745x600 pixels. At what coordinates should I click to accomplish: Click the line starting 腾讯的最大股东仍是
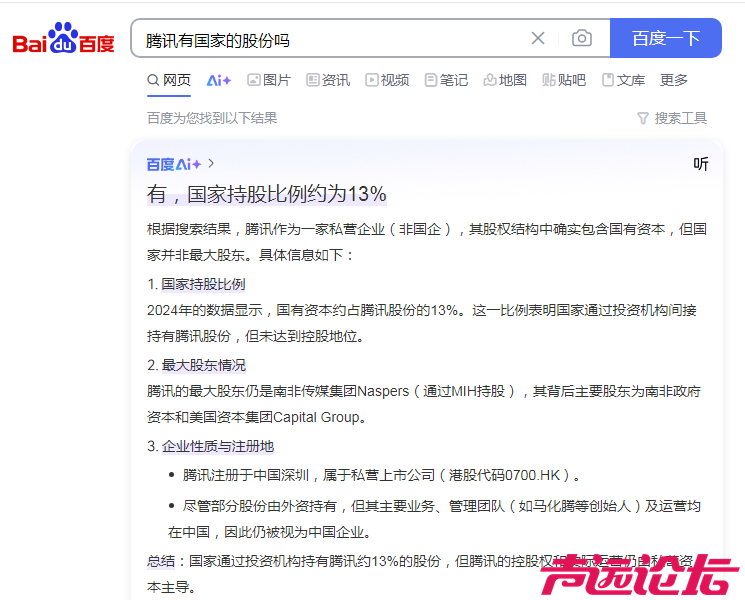tap(424, 404)
